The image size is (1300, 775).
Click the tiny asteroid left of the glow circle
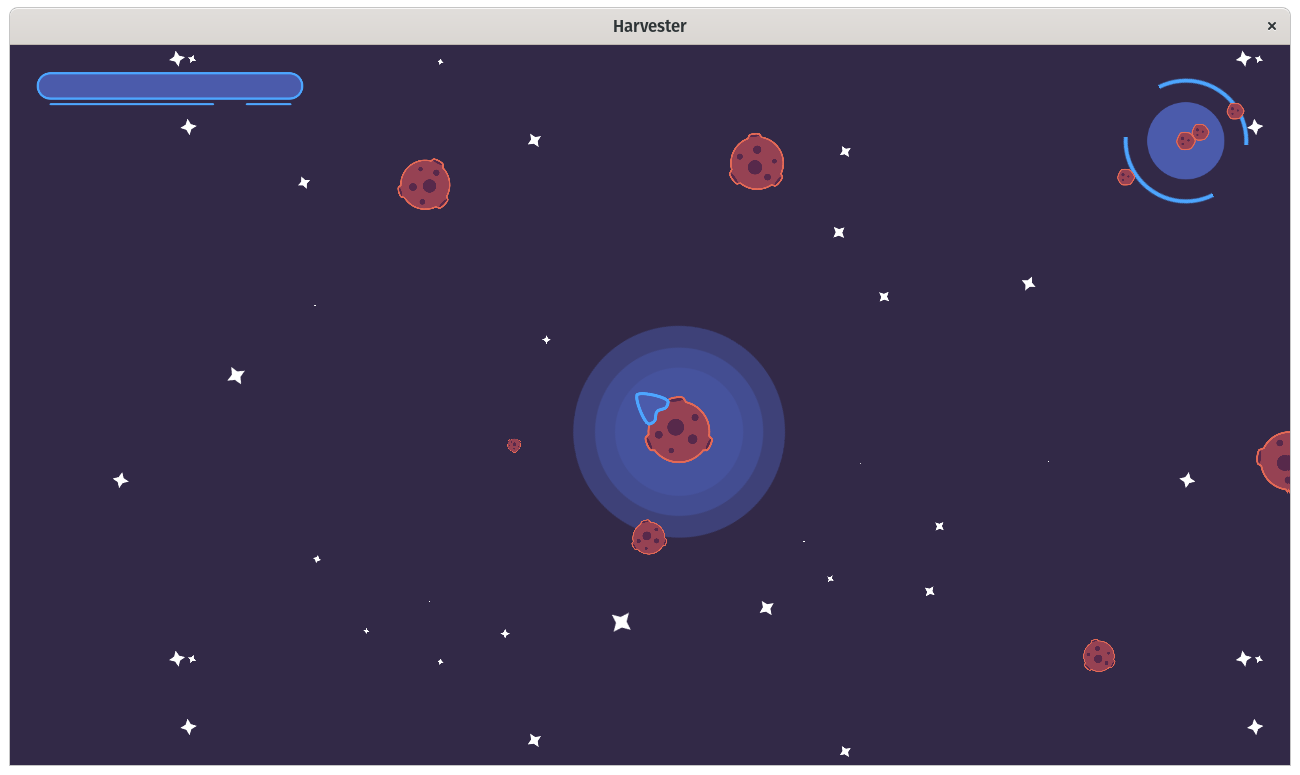click(x=514, y=445)
